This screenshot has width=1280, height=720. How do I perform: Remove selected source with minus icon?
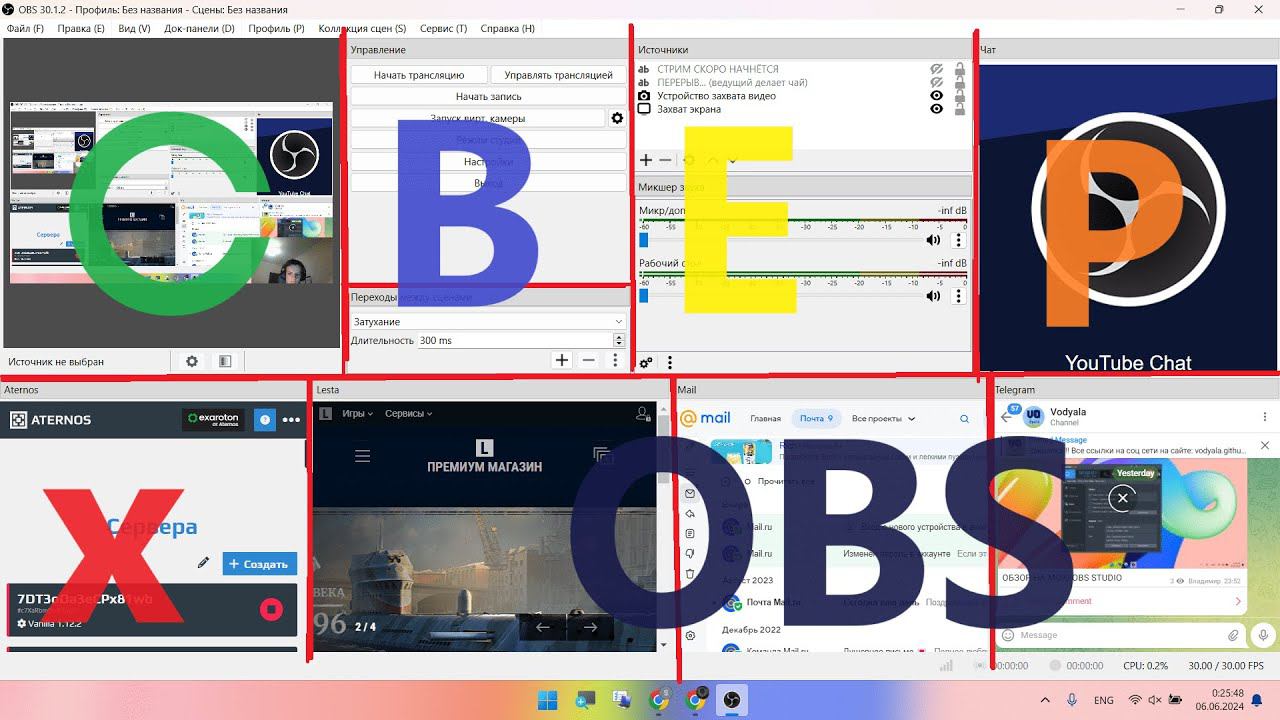665,160
